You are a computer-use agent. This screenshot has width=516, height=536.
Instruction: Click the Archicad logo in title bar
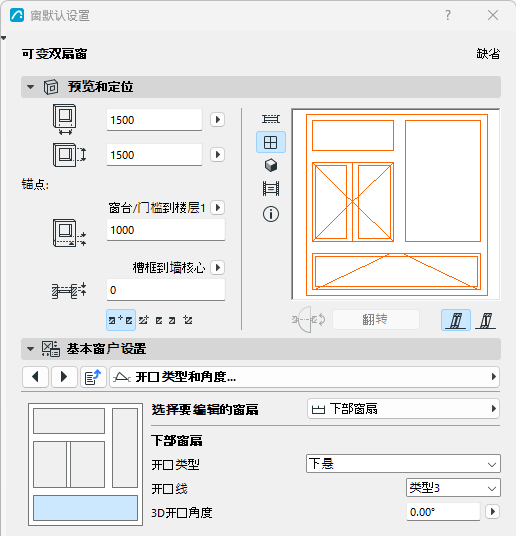click(x=17, y=15)
